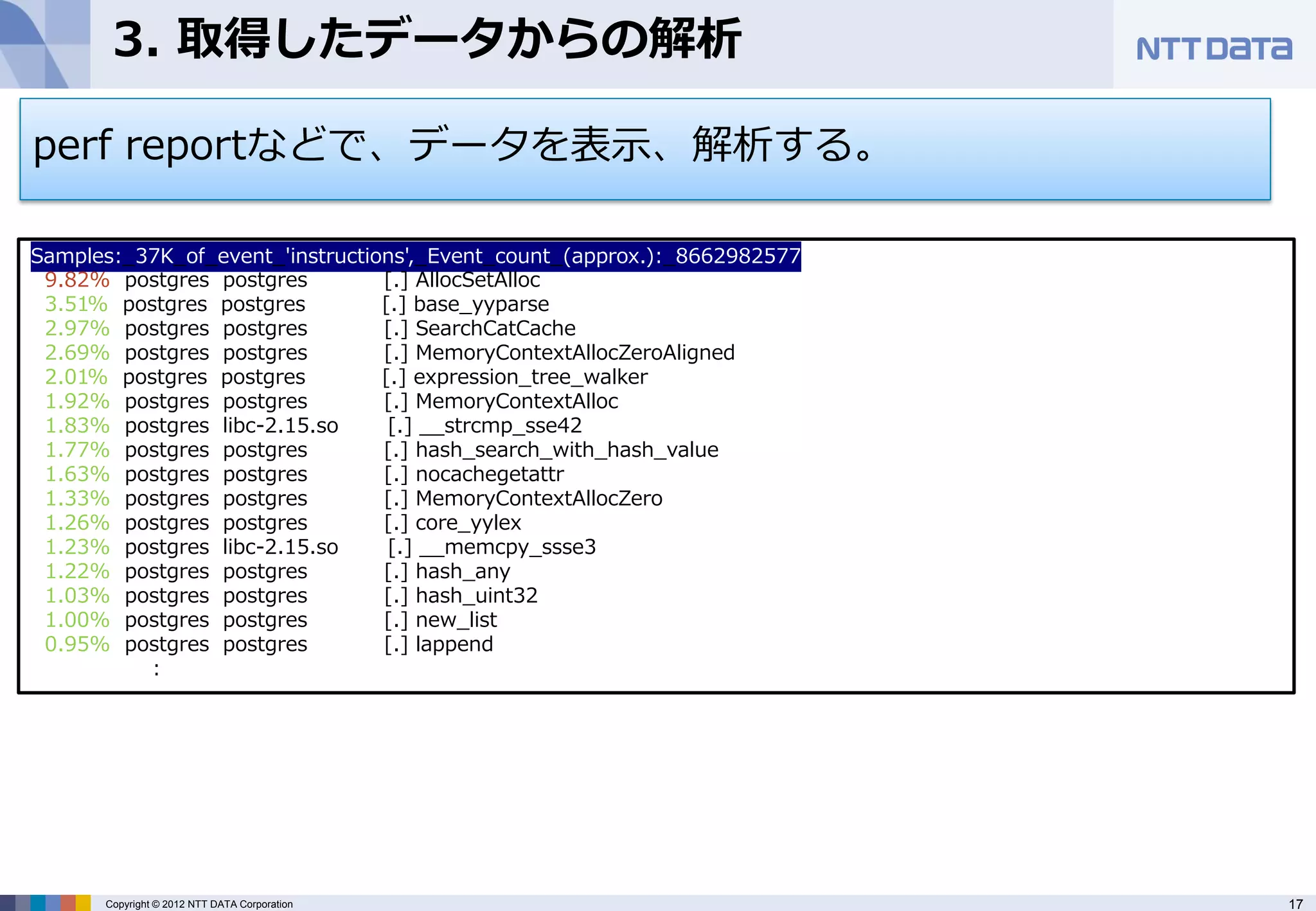Click the 2.97% percentage value
1316x911 pixels.
point(77,328)
